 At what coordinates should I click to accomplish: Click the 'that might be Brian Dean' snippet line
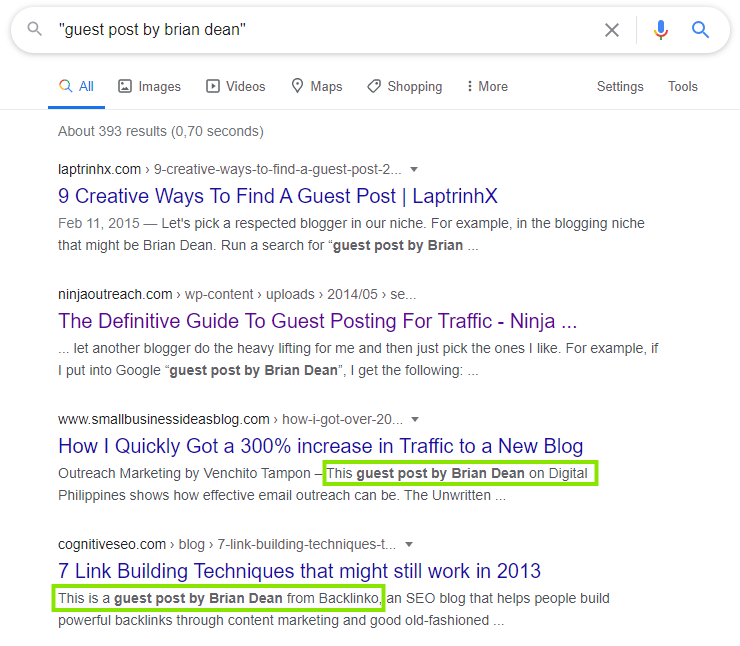point(268,245)
